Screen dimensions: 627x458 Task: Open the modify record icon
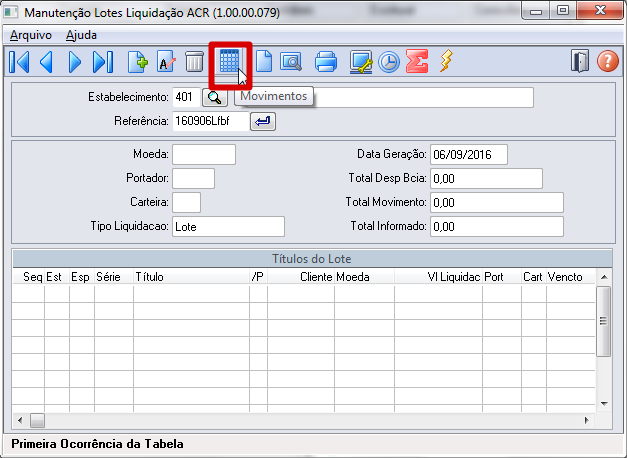coord(166,62)
